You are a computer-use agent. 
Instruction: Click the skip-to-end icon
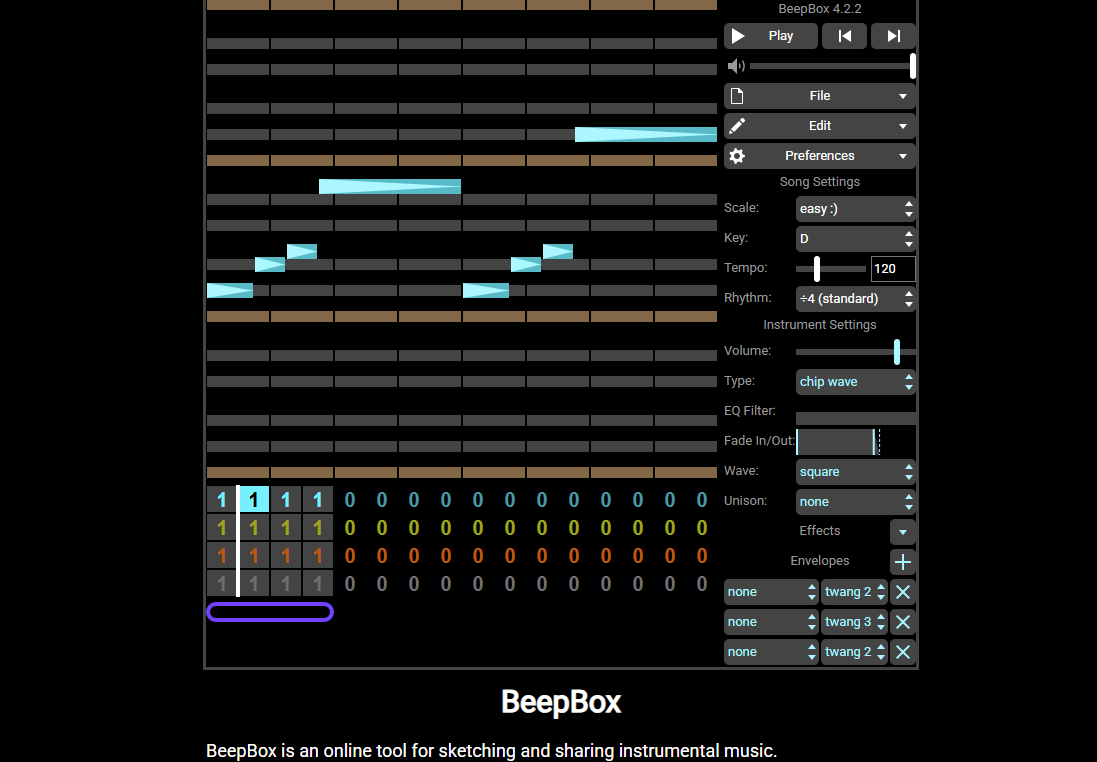click(x=893, y=36)
